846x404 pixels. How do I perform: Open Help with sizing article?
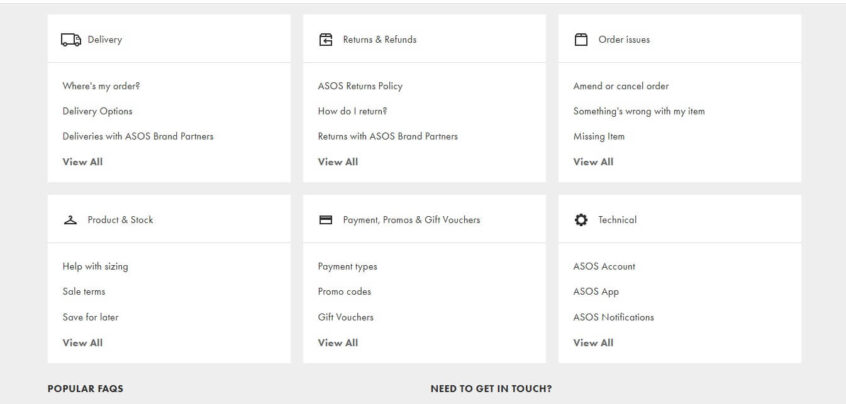95,266
